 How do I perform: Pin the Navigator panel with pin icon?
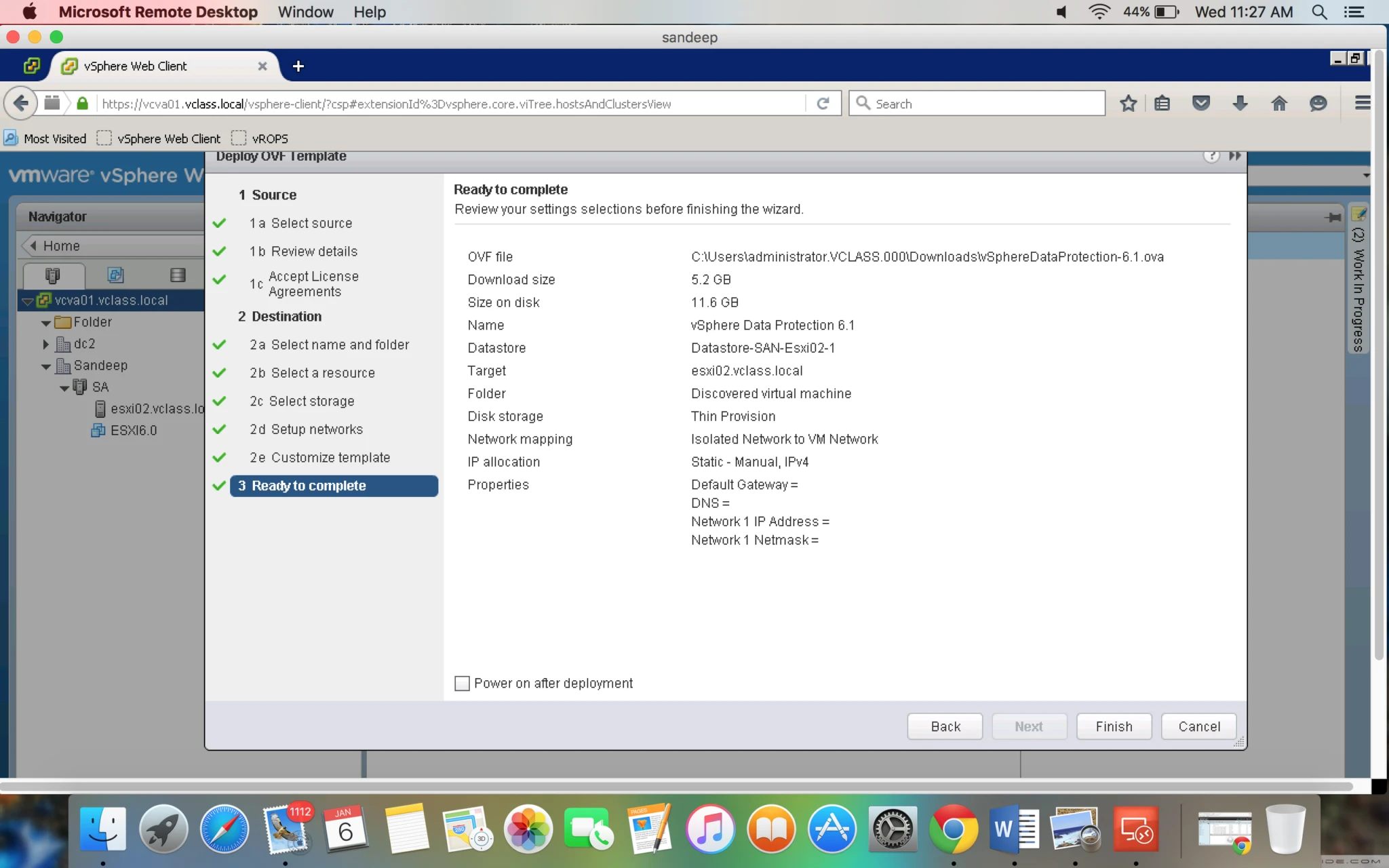pos(1333,217)
